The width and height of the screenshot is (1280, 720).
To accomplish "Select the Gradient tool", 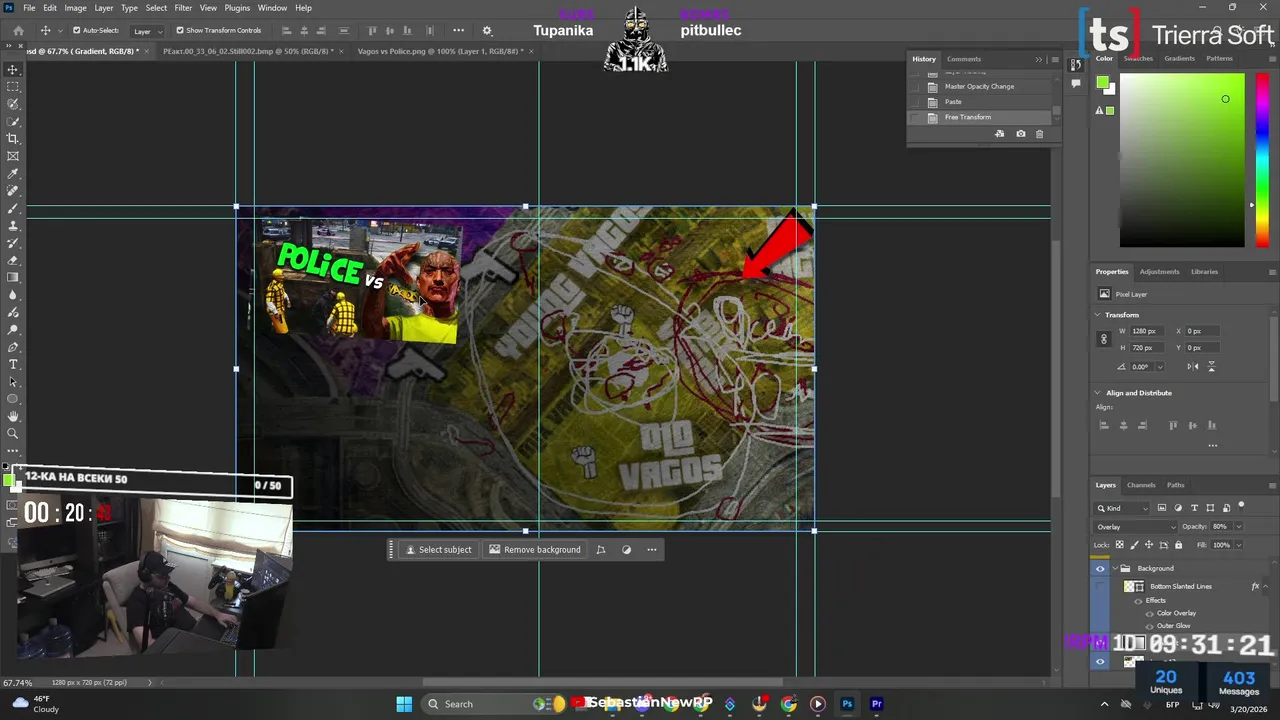I will [x=13, y=277].
